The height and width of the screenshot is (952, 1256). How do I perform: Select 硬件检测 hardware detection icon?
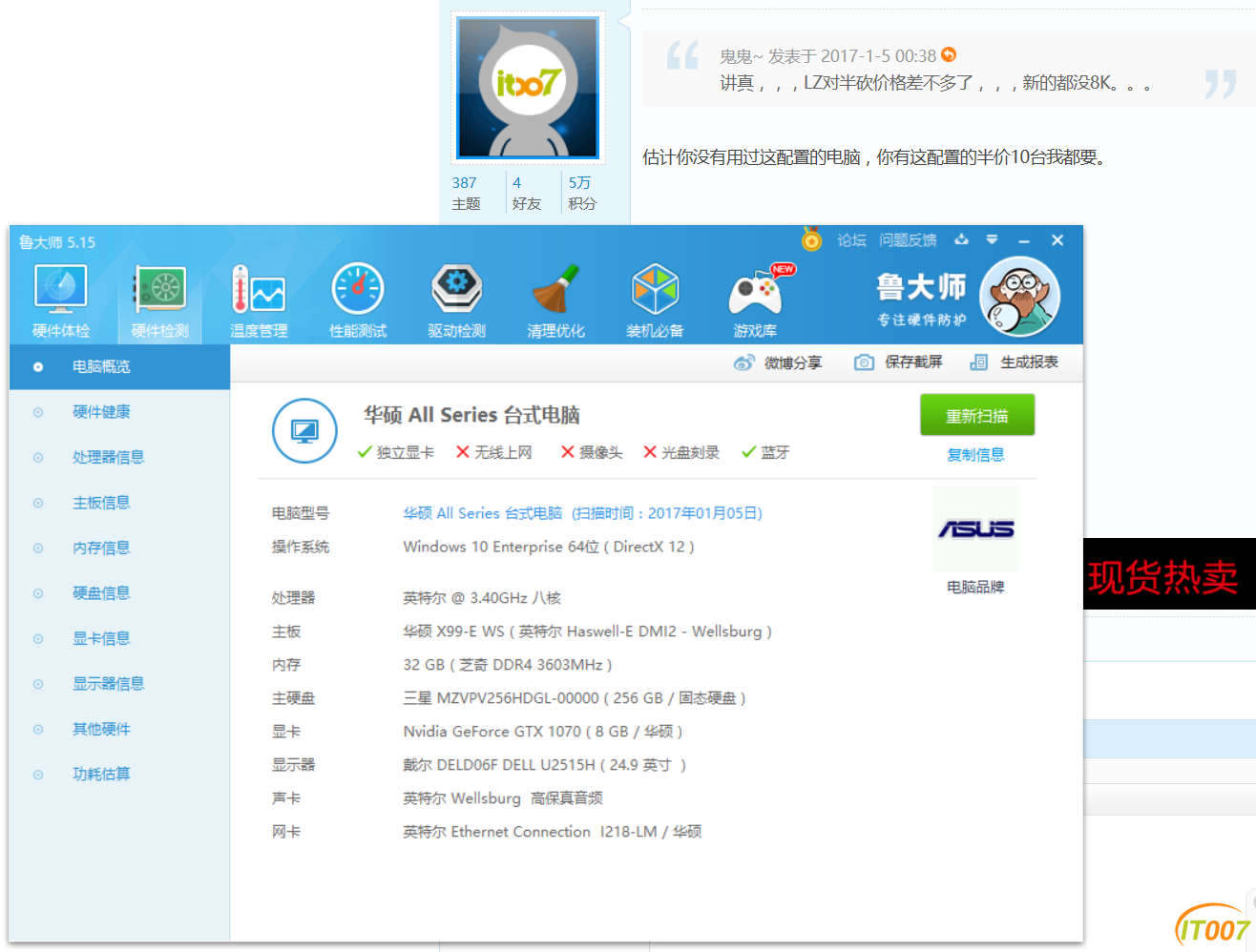point(159,301)
